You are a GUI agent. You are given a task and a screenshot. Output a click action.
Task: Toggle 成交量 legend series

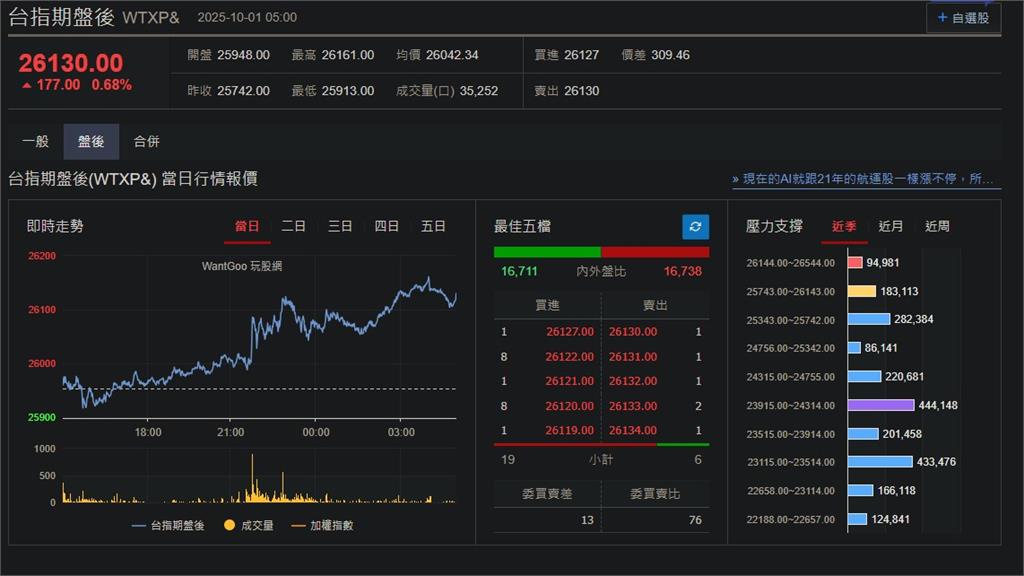(248, 525)
